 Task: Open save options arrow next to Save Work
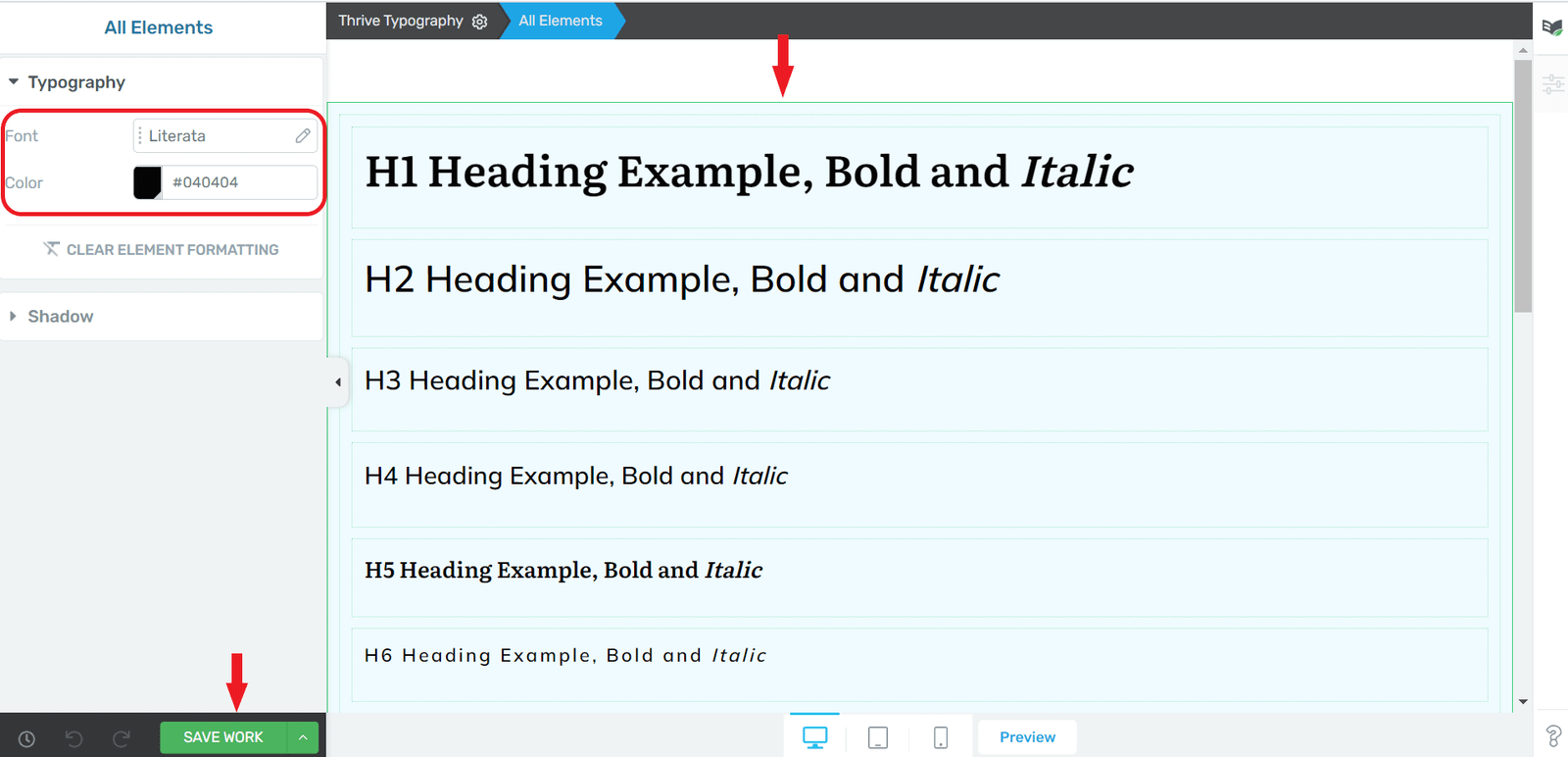point(303,737)
